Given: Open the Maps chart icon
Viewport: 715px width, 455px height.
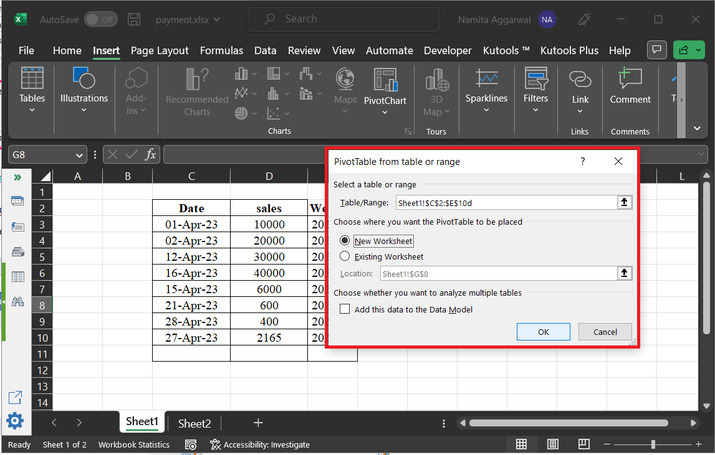Looking at the screenshot, I should click(x=345, y=80).
